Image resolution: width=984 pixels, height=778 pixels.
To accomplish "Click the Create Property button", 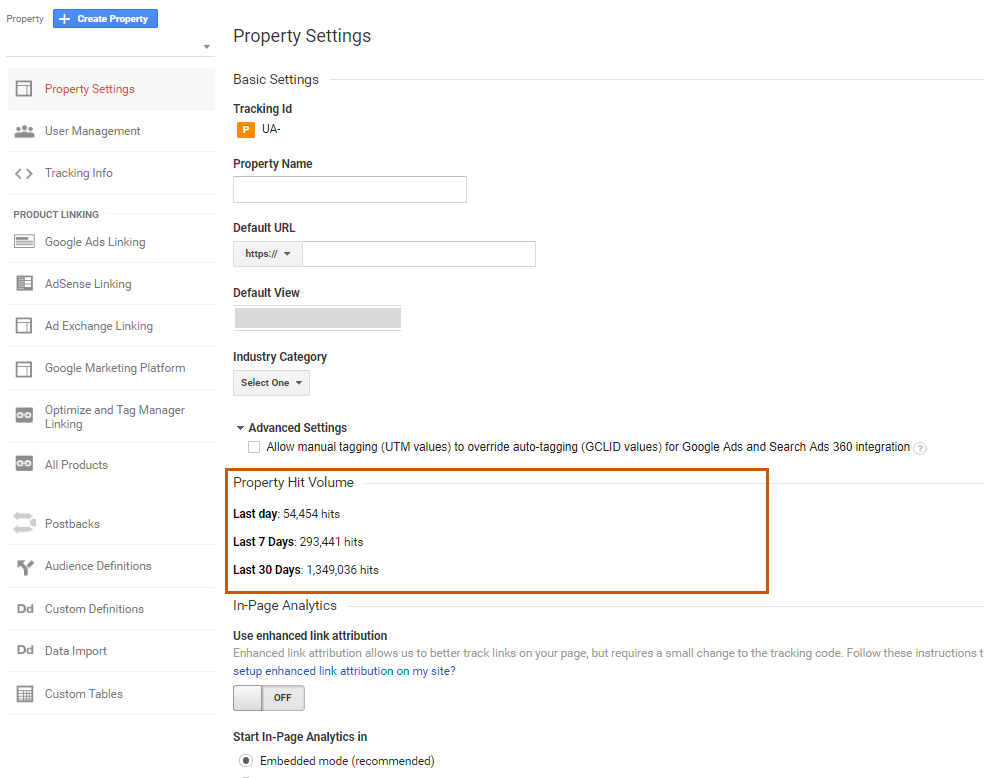I will coord(105,19).
